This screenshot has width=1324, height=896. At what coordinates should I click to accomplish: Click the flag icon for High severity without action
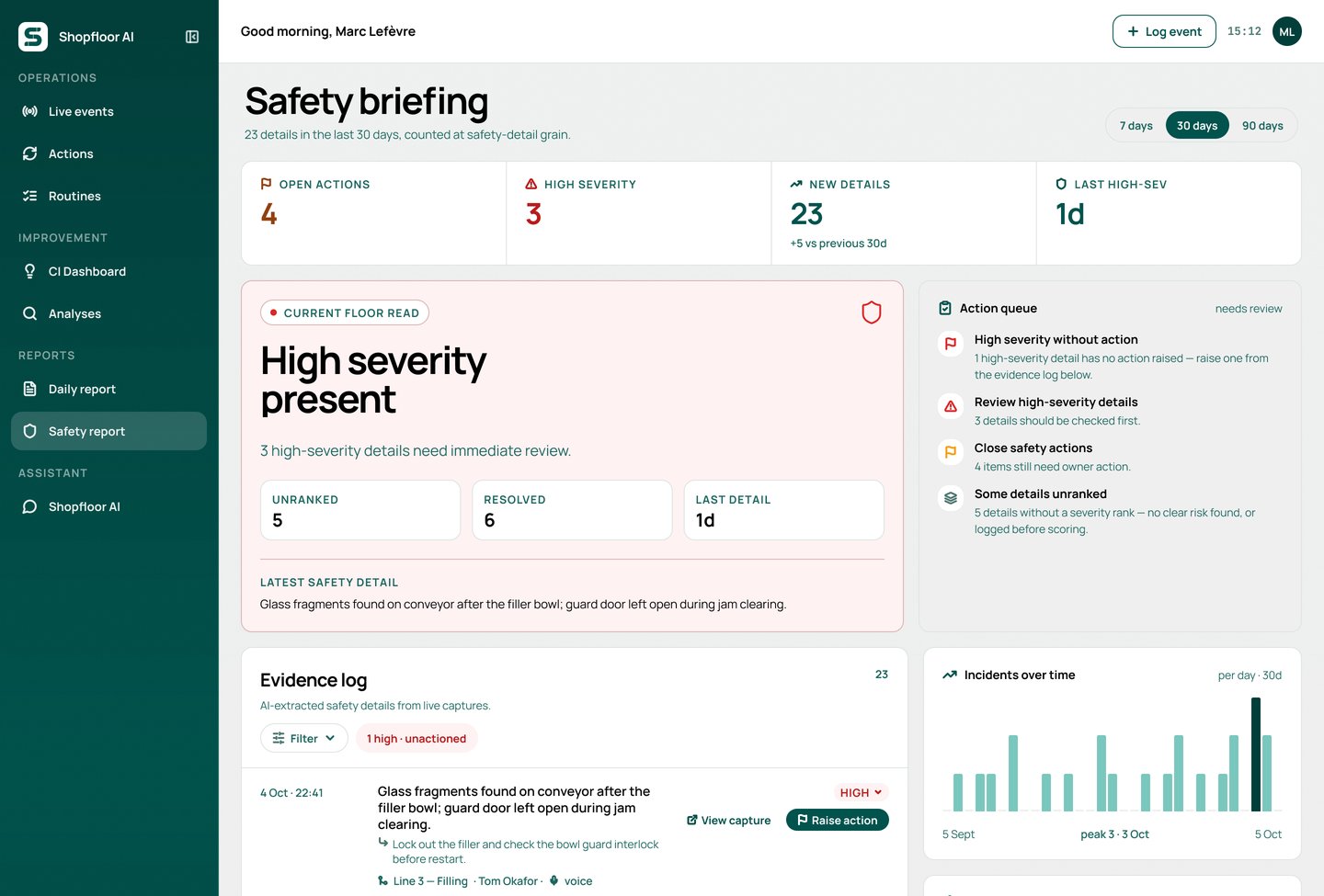tap(951, 344)
